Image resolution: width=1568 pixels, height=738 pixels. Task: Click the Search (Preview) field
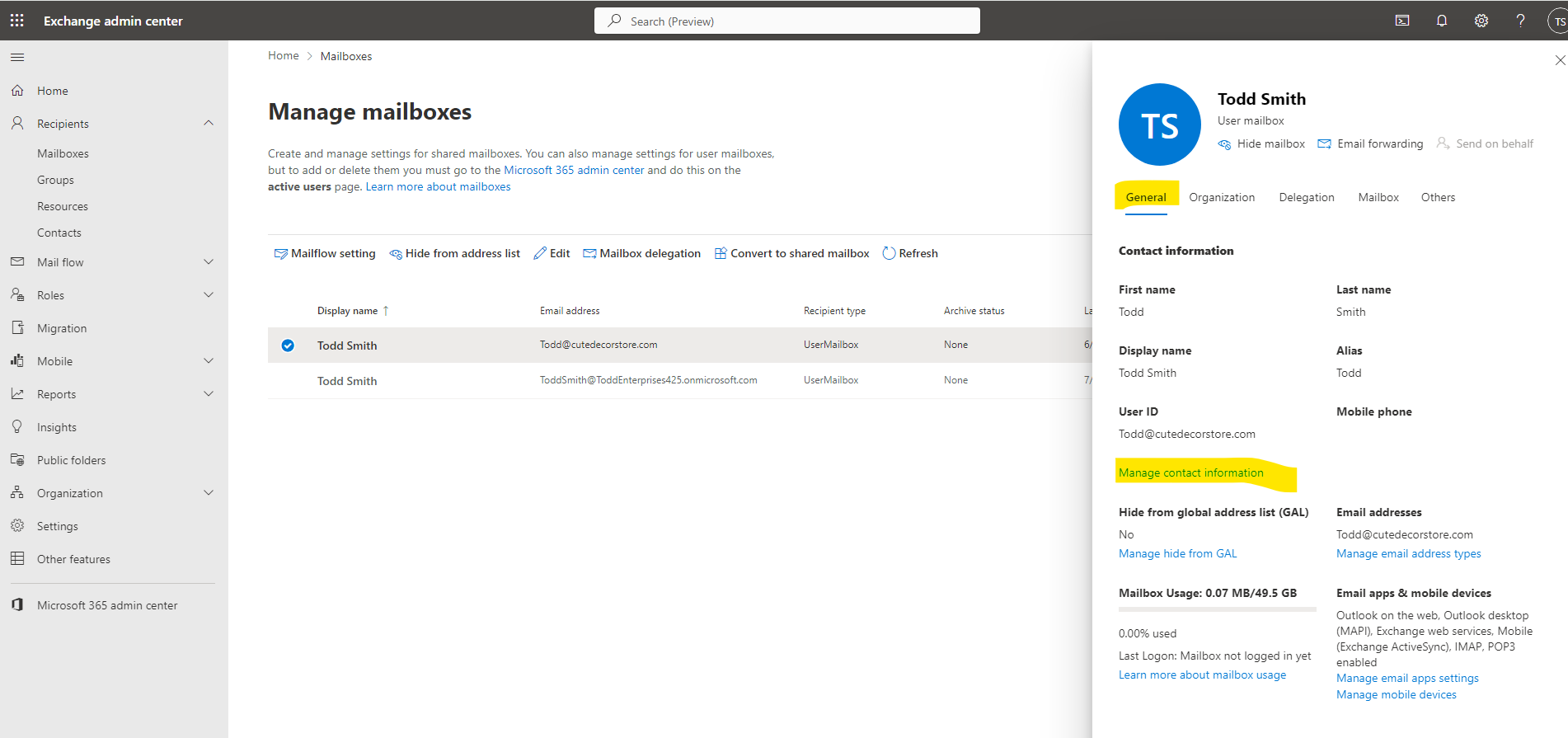(786, 21)
